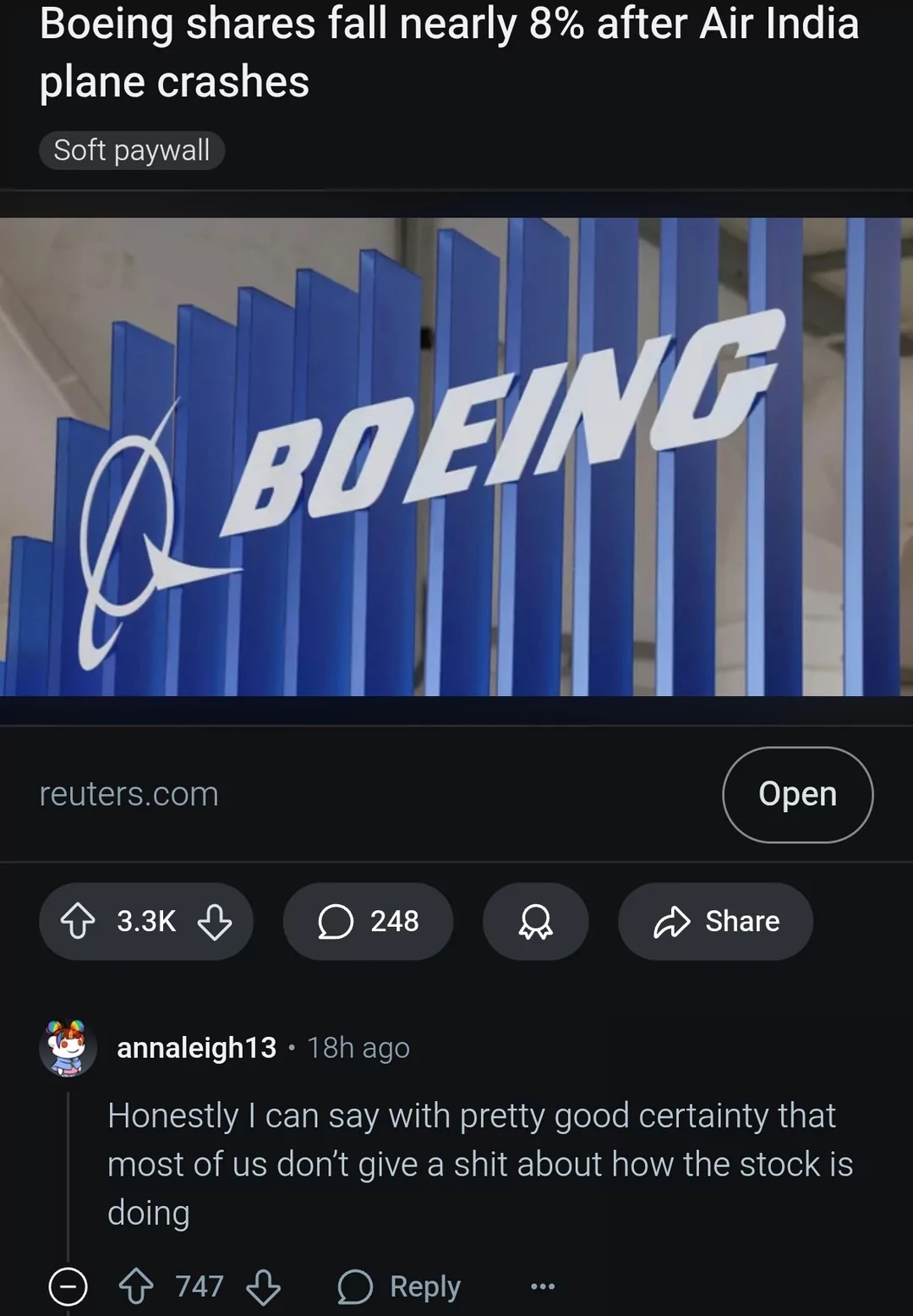913x1316 pixels.
Task: Downvote the Boeing shares post
Action: (214, 921)
